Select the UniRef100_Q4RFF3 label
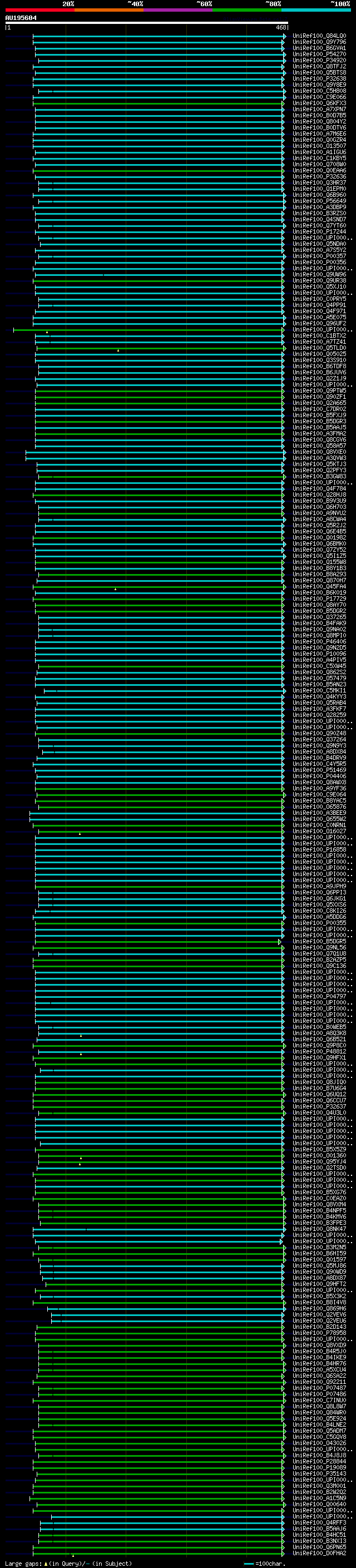 coord(319,1522)
